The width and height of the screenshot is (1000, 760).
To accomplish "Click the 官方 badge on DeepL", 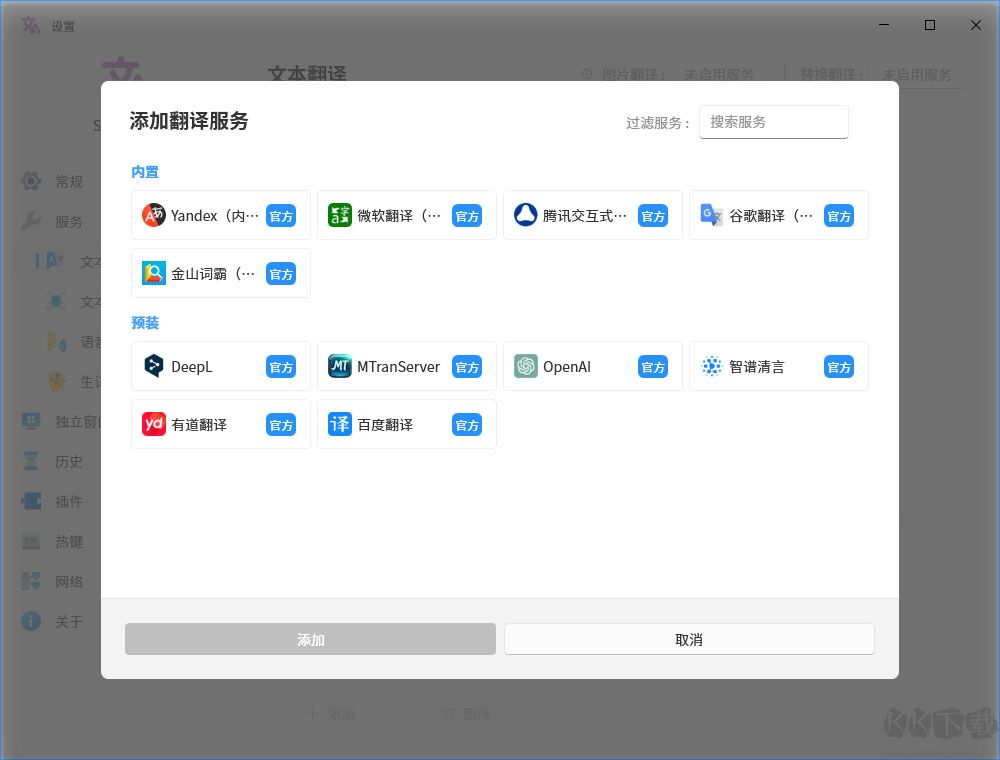I will pos(281,367).
